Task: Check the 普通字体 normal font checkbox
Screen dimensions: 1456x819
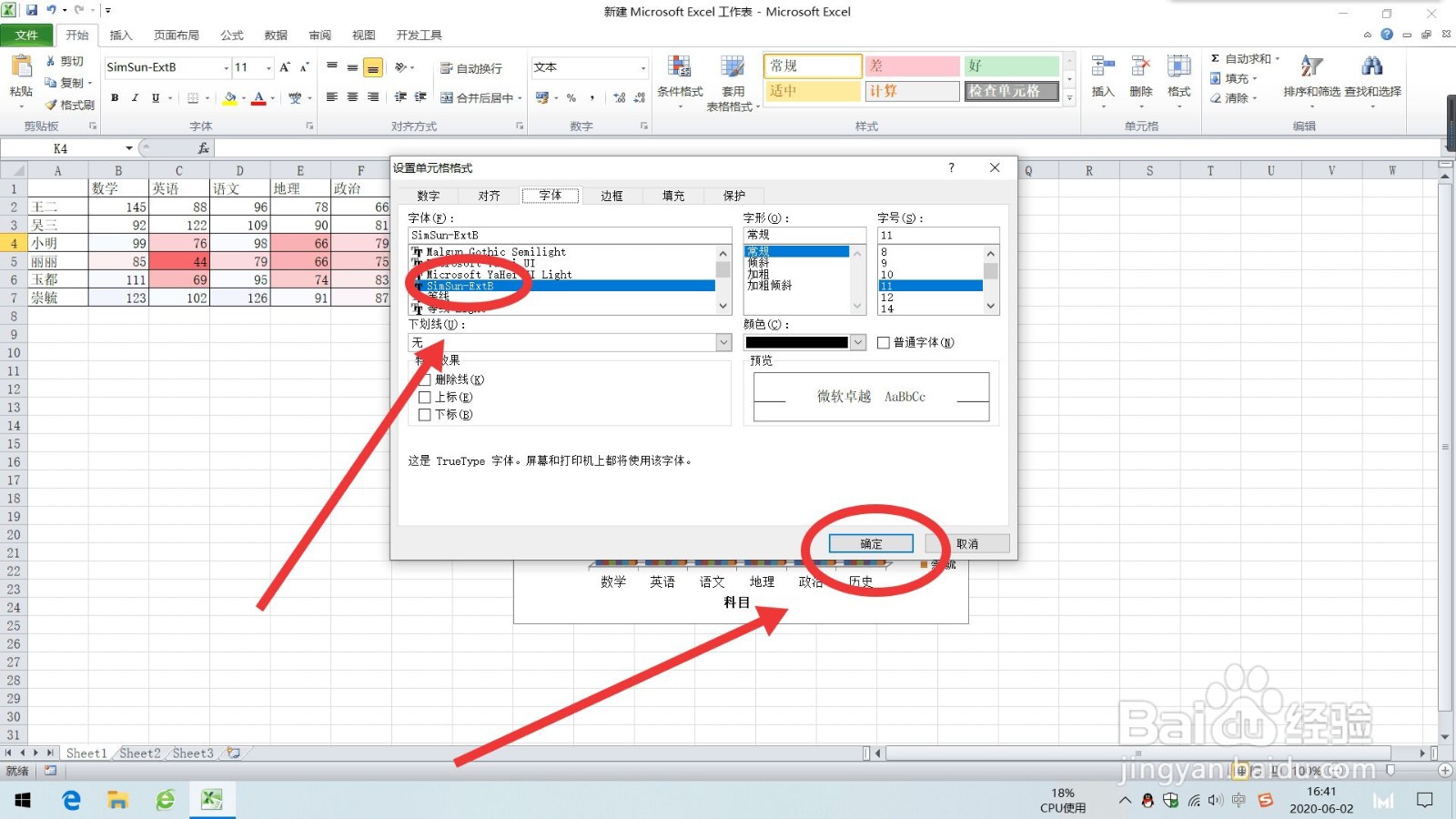Action: coord(883,342)
